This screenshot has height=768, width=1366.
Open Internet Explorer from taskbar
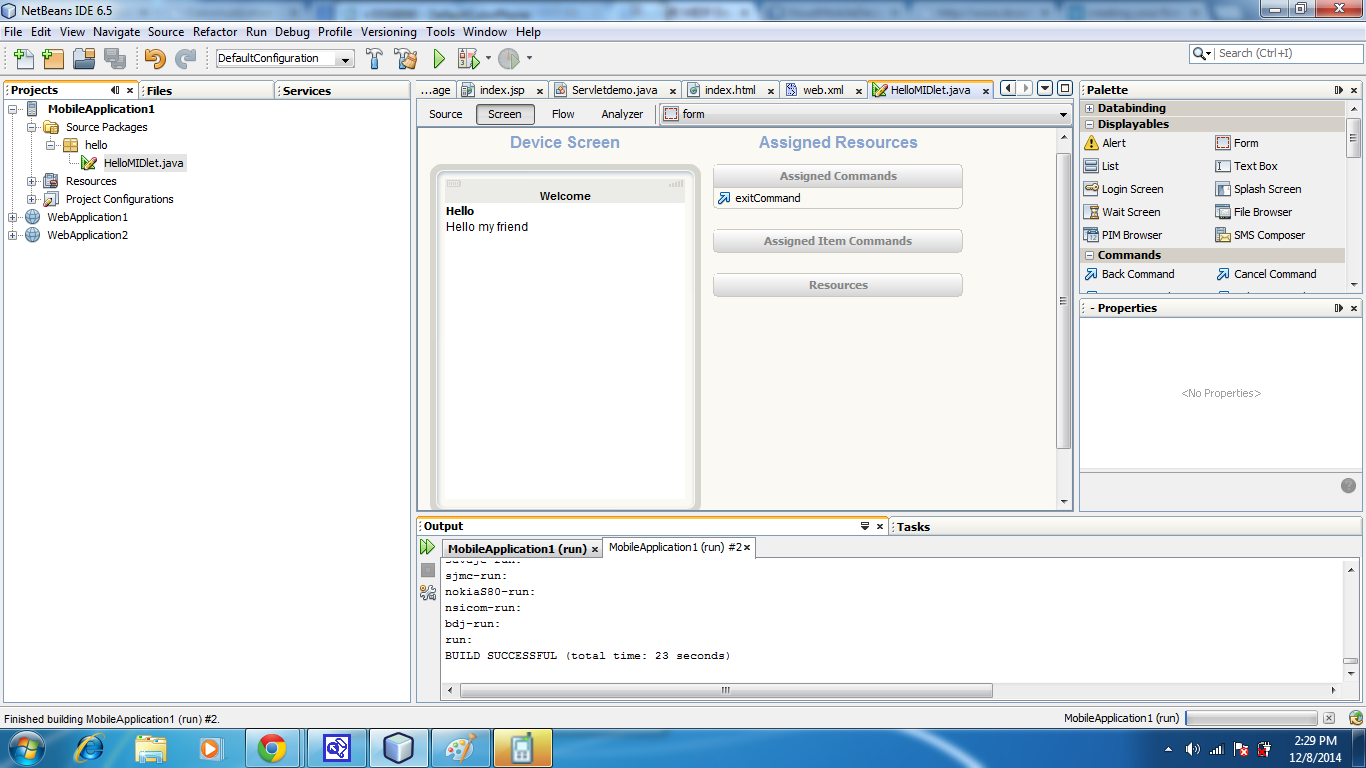coord(89,748)
